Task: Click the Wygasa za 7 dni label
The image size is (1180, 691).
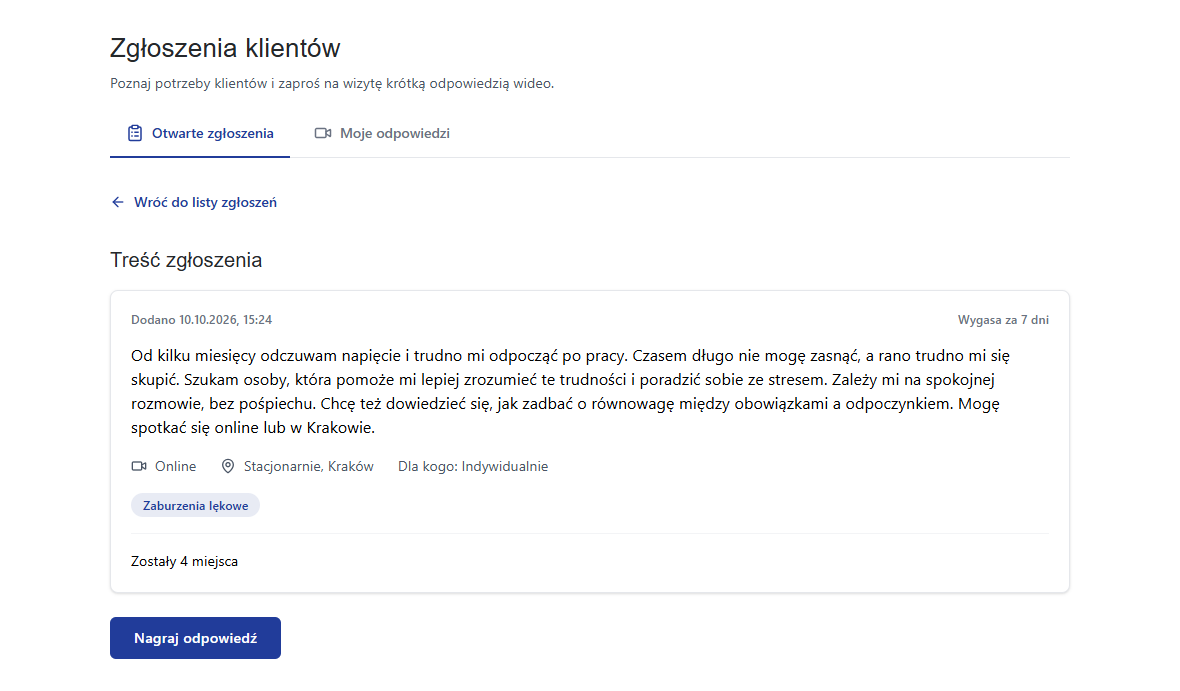Action: (x=1003, y=320)
